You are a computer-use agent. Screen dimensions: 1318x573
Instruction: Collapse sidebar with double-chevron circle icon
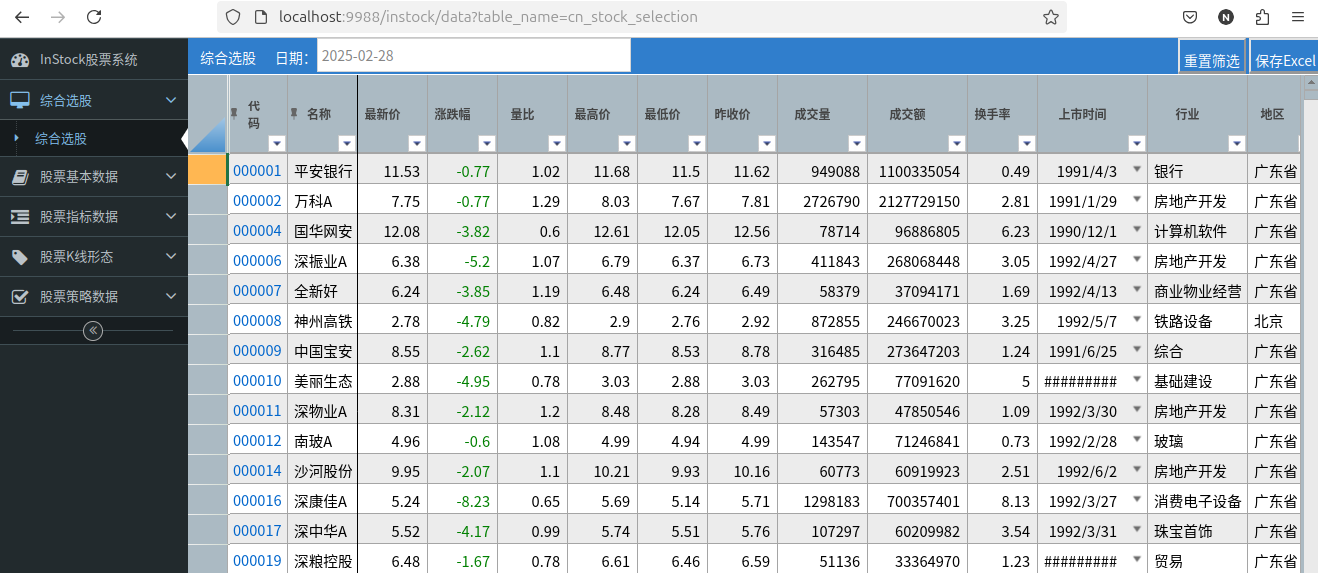pos(93,331)
